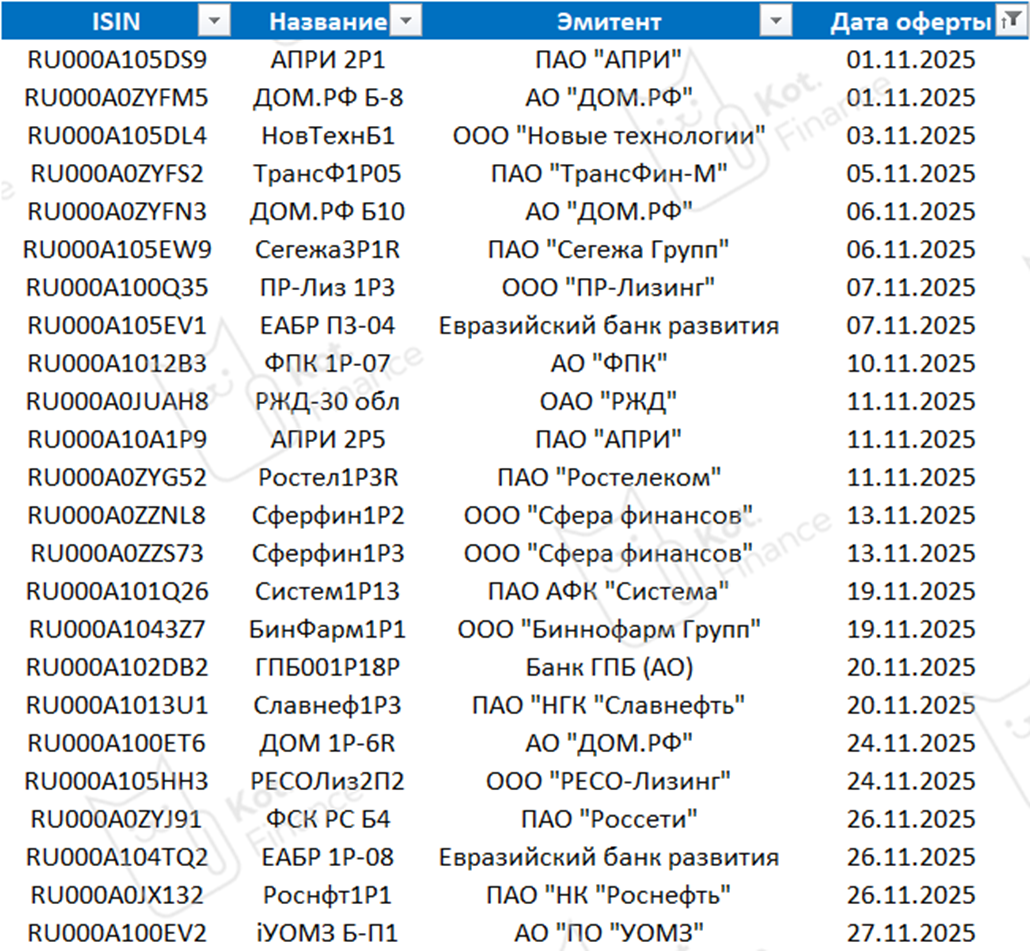This screenshot has height=951, width=1030.
Task: Click cell RU000A102DB2
Action: (x=117, y=667)
